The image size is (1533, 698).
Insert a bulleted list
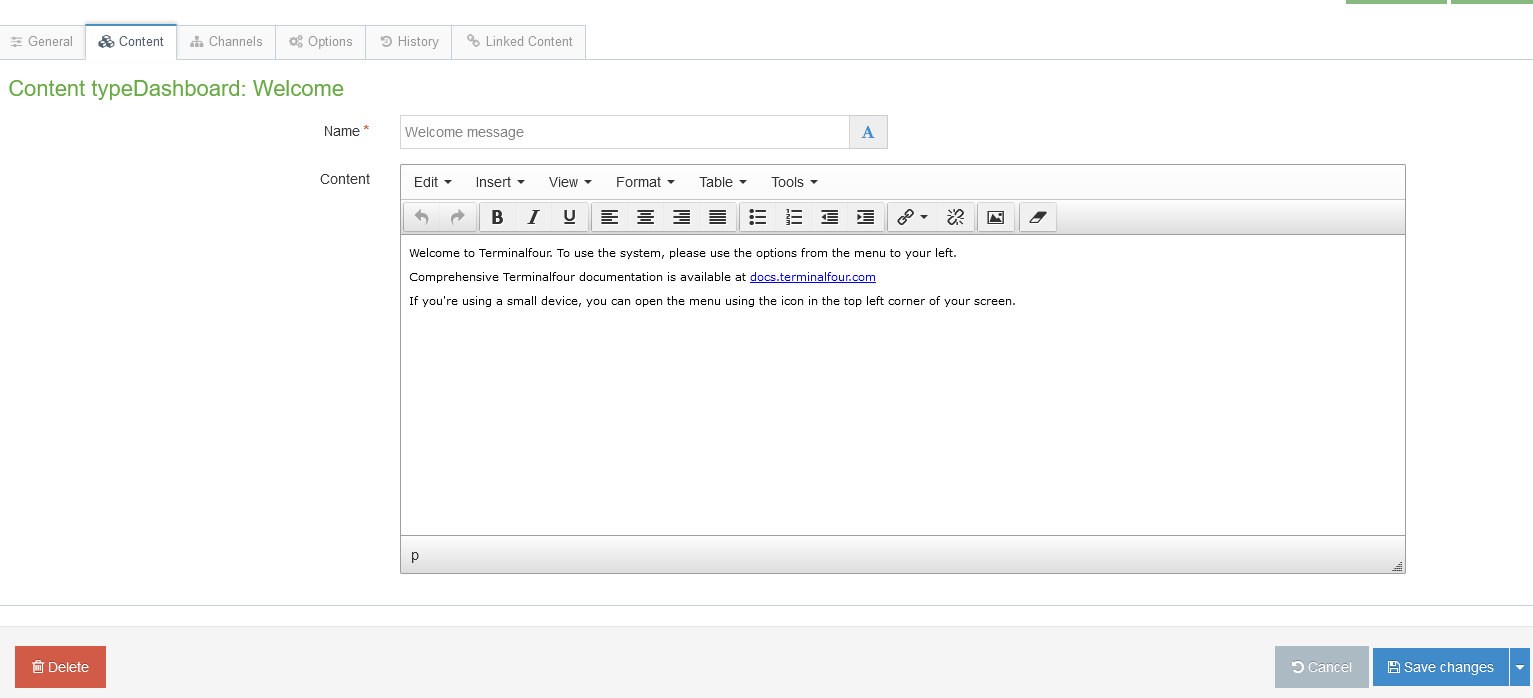(x=757, y=217)
